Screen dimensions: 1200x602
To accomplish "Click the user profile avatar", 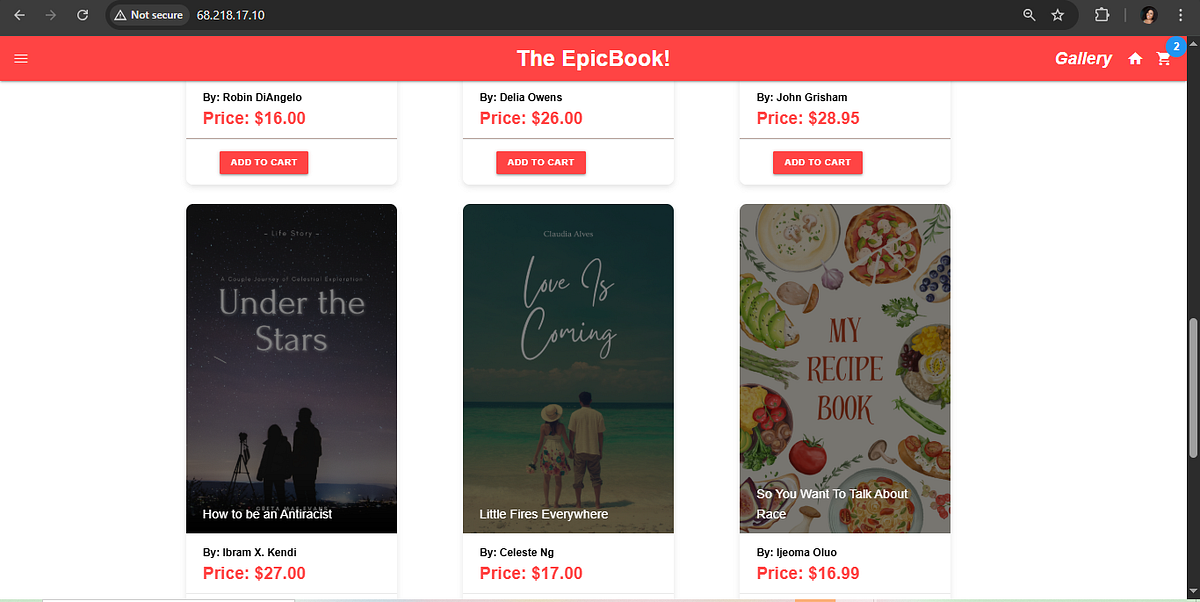I will coord(1149,15).
